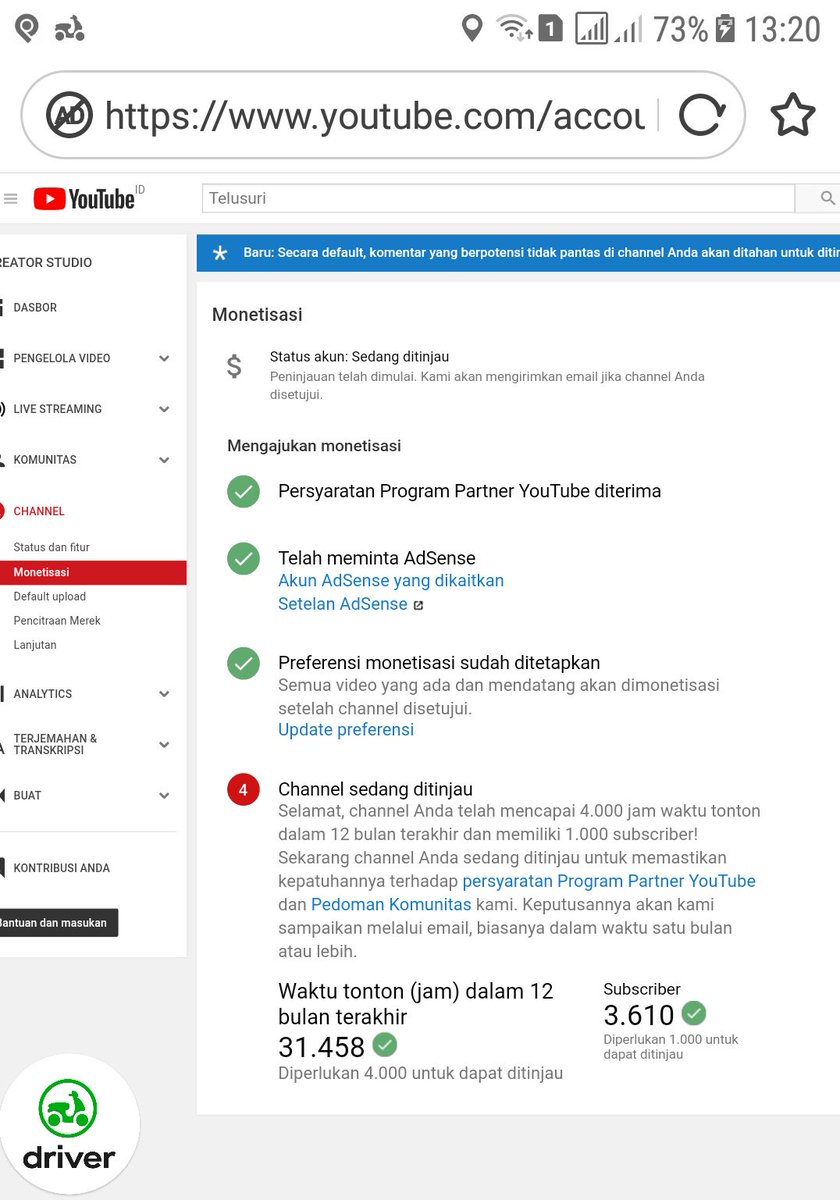Click Update preferensi link

tap(346, 730)
